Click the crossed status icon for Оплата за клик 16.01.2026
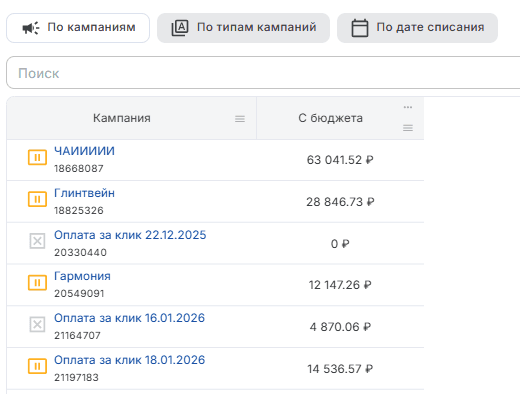This screenshot has width=520, height=394. 37,324
